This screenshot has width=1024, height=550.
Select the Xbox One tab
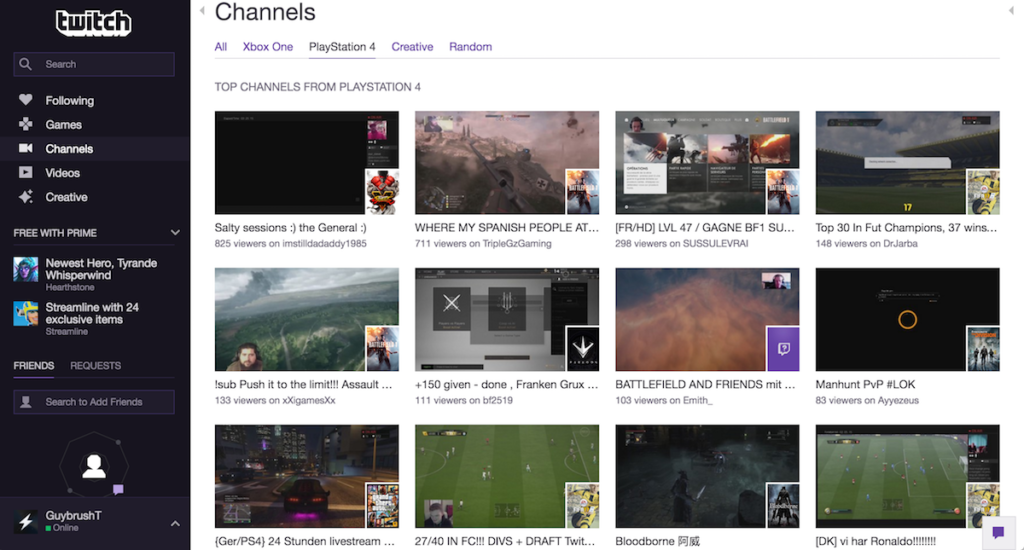click(x=268, y=46)
